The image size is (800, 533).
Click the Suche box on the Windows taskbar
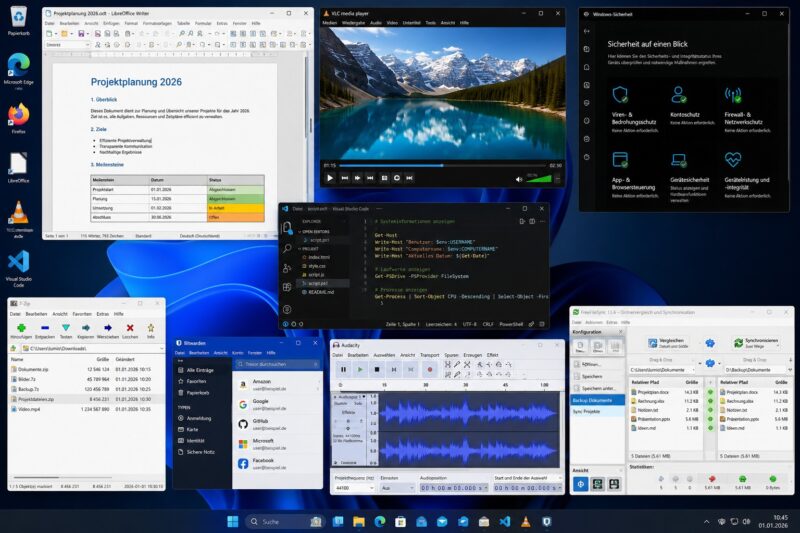click(284, 521)
